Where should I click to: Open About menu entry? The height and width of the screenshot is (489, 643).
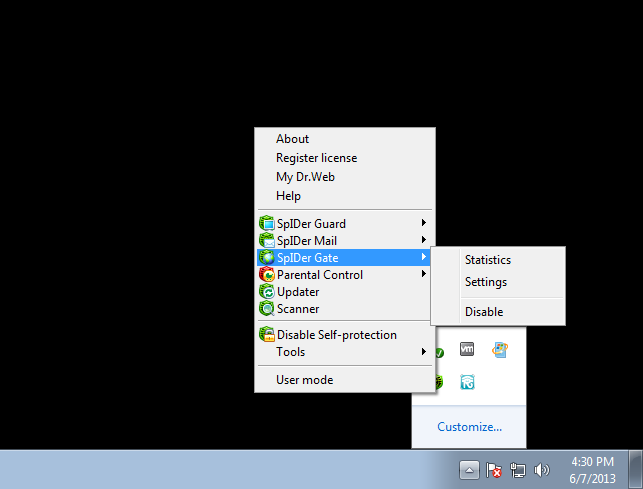click(x=292, y=139)
